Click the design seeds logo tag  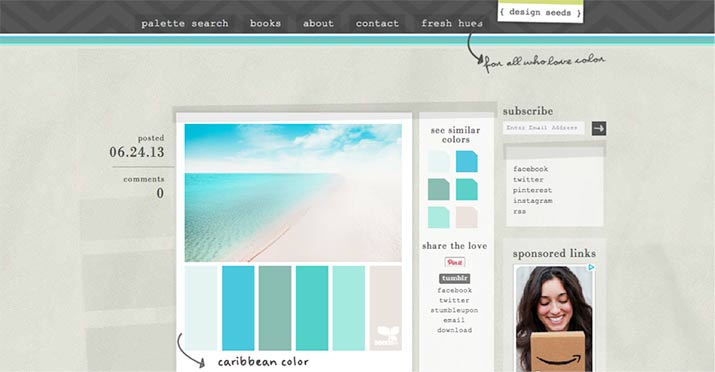click(x=540, y=11)
